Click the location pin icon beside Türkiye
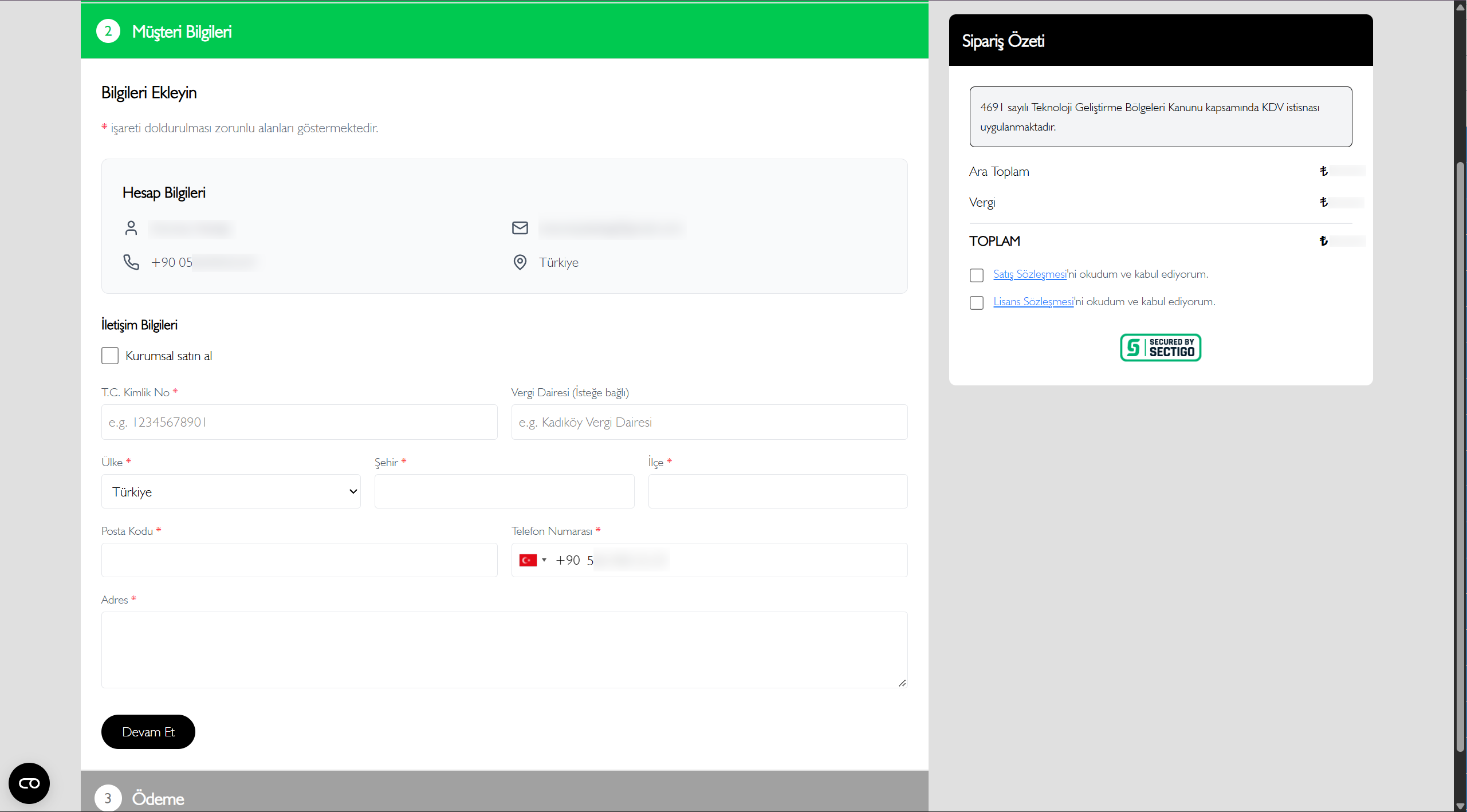 point(520,262)
